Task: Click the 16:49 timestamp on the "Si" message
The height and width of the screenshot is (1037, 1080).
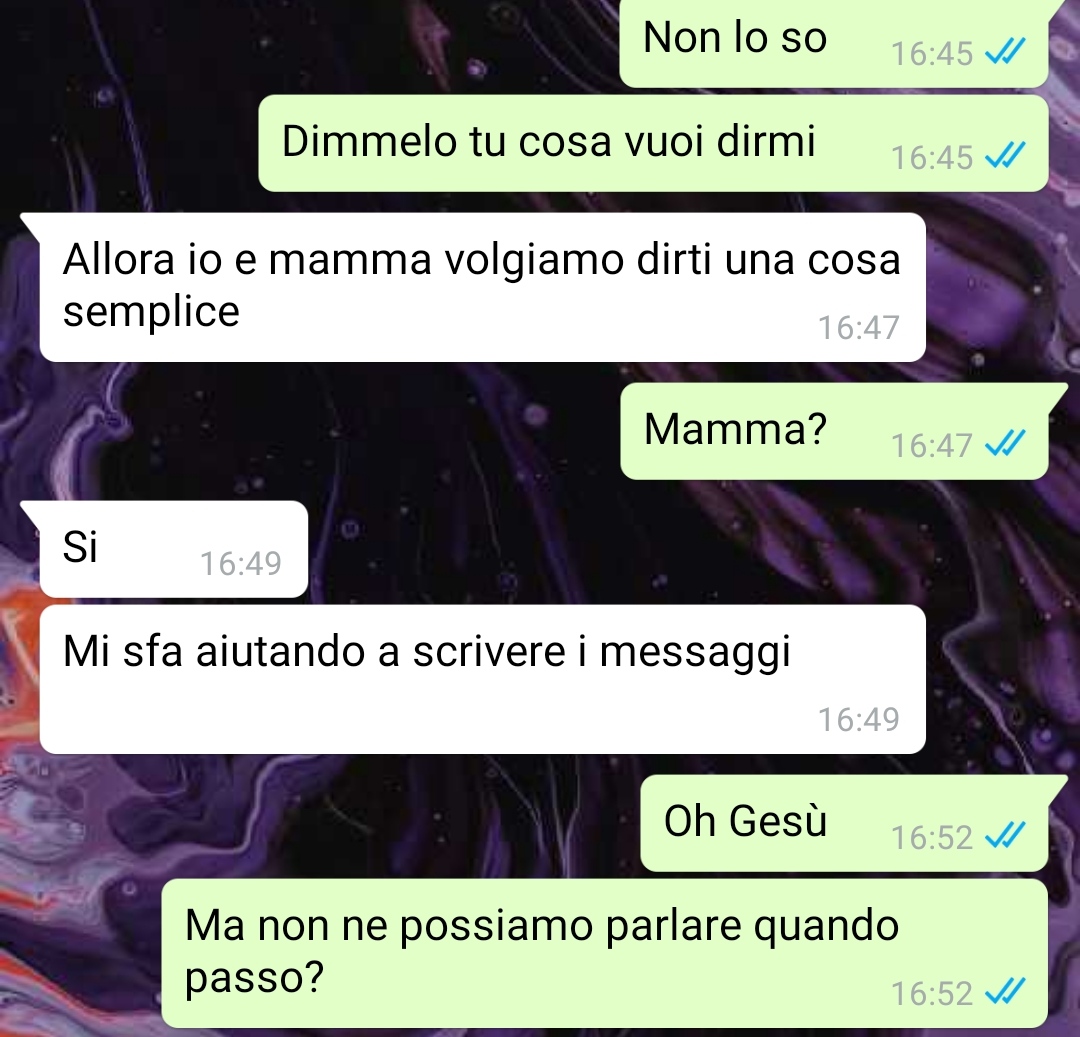Action: click(240, 563)
